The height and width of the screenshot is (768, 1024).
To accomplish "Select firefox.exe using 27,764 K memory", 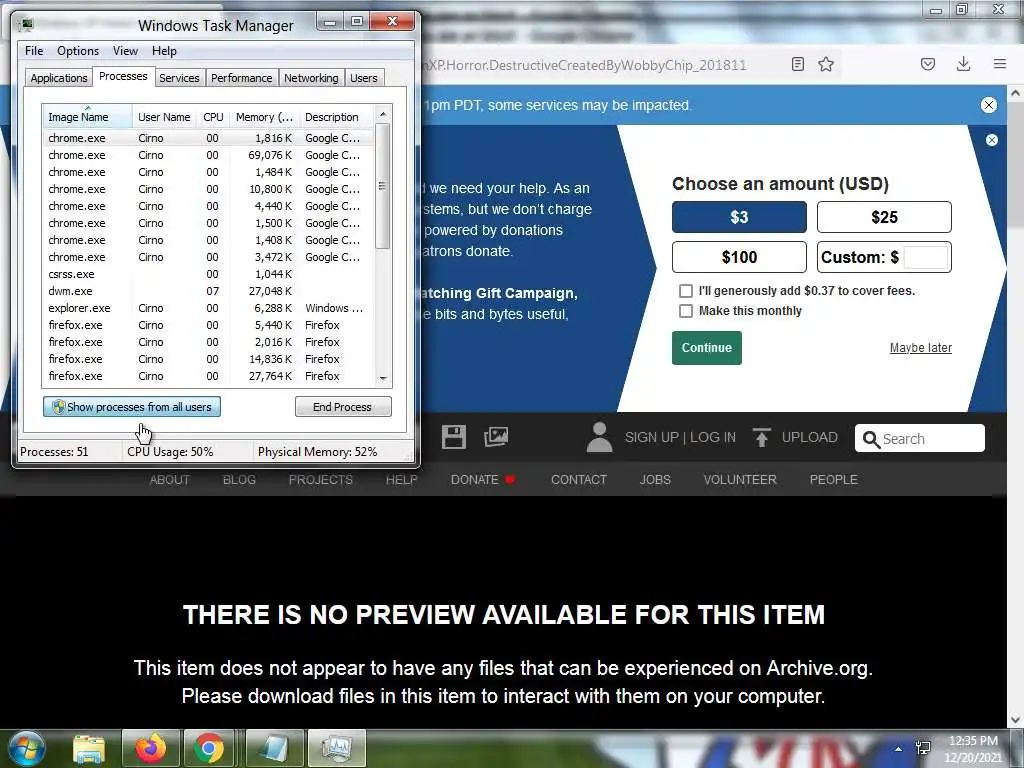I will point(208,376).
